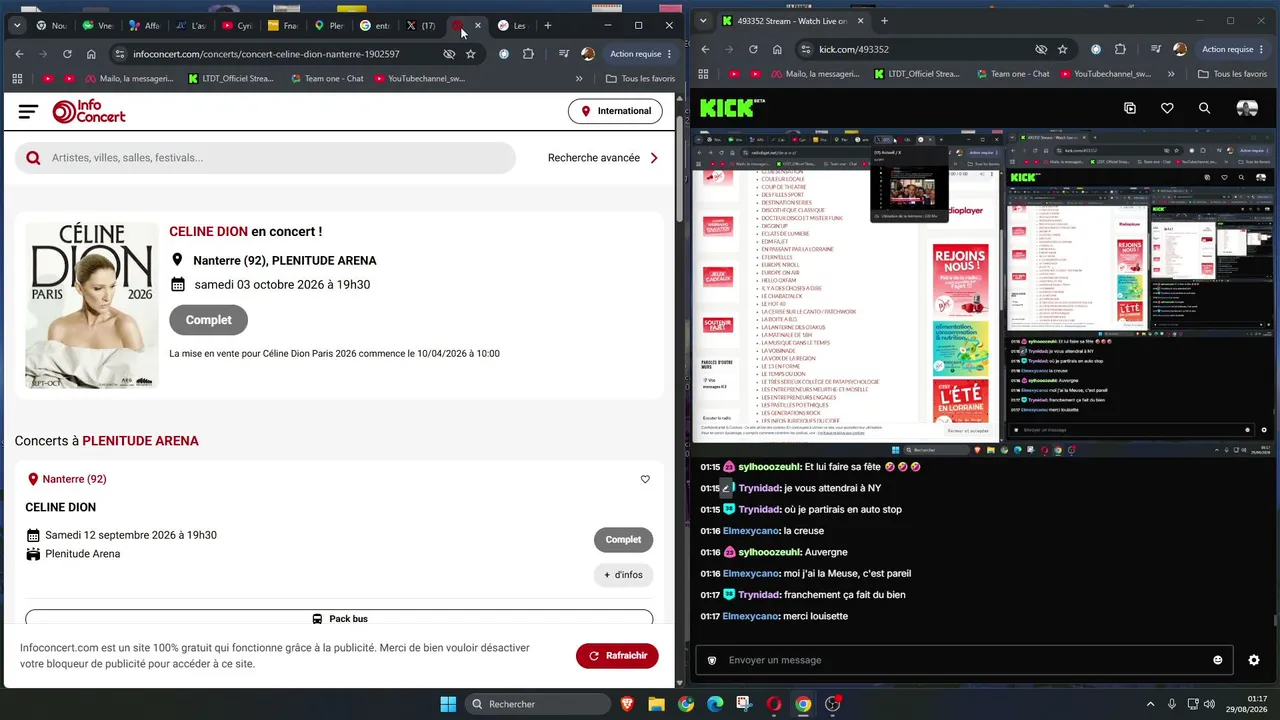Image resolution: width=1280 pixels, height=720 pixels.
Task: Reload the infoconcert.com page
Action: (67, 54)
